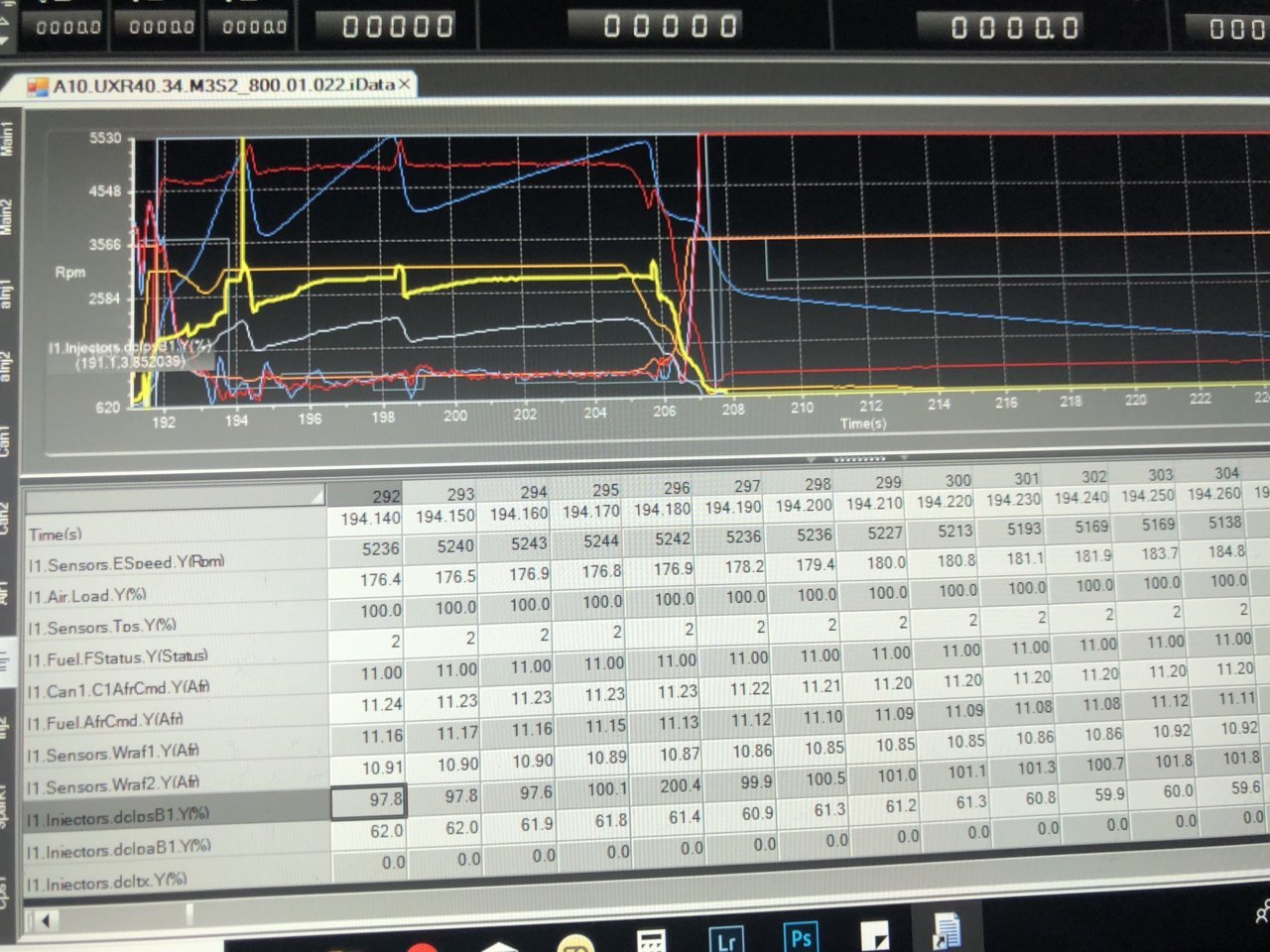Click the 5213 engine speed cell

944,531
